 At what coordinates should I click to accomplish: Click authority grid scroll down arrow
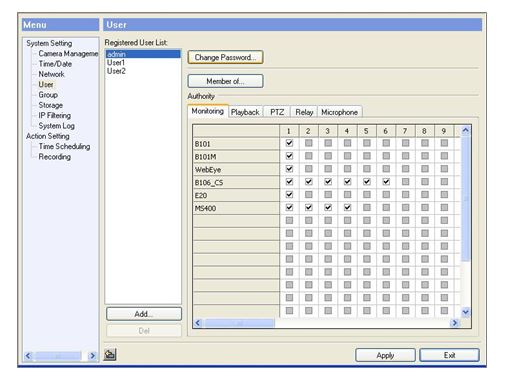point(466,312)
